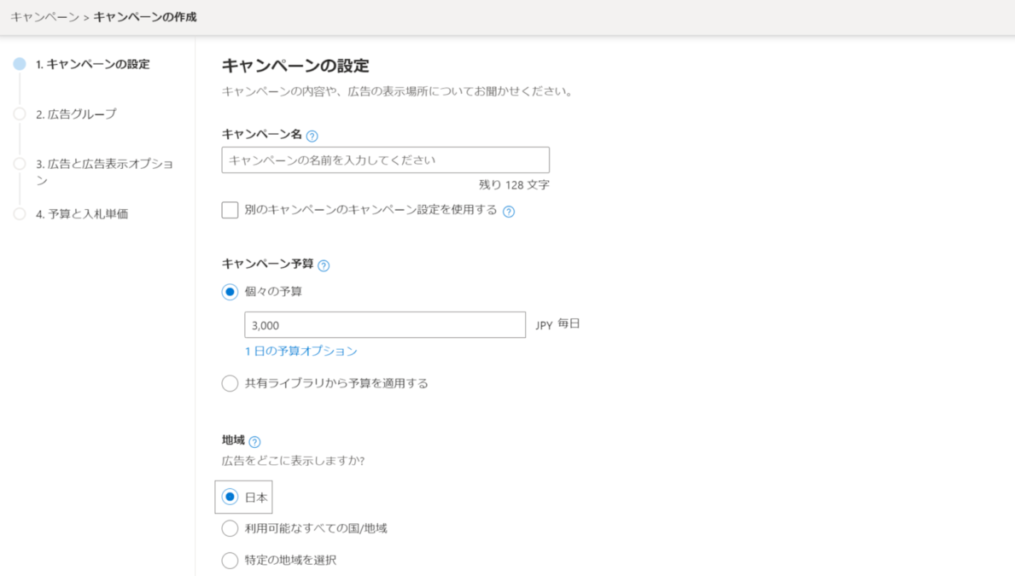The height and width of the screenshot is (576, 1015).
Task: Go to step 2. 広告グループ
Action: pos(76,114)
